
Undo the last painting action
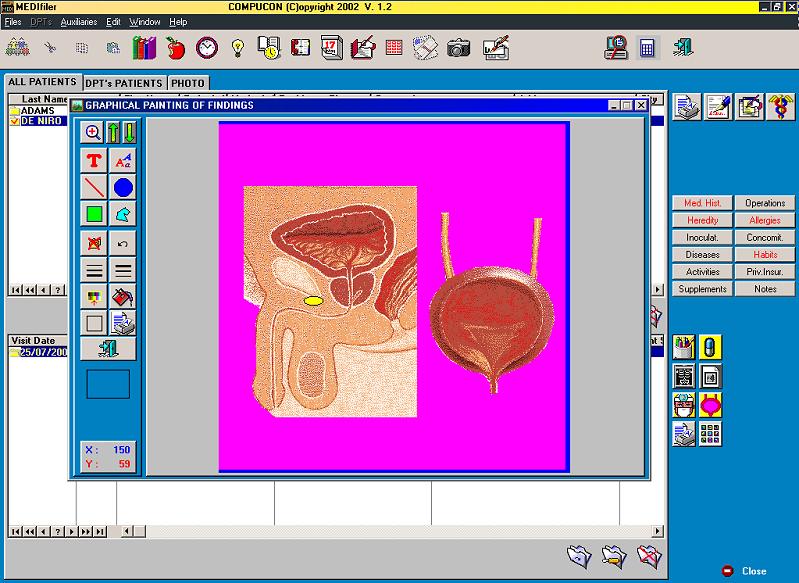coord(123,243)
